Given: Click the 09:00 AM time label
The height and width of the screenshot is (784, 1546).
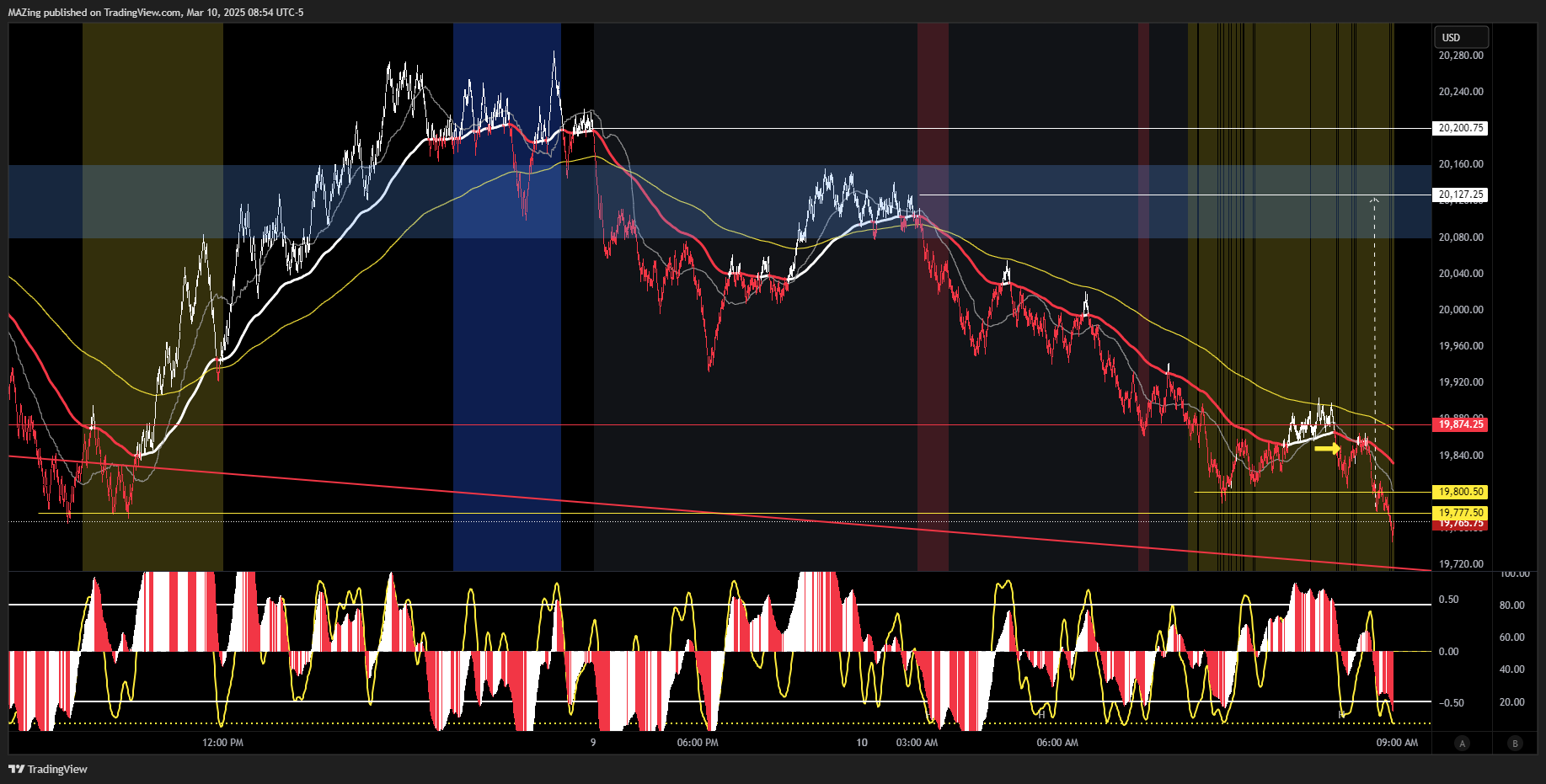Looking at the screenshot, I should pos(1397,743).
